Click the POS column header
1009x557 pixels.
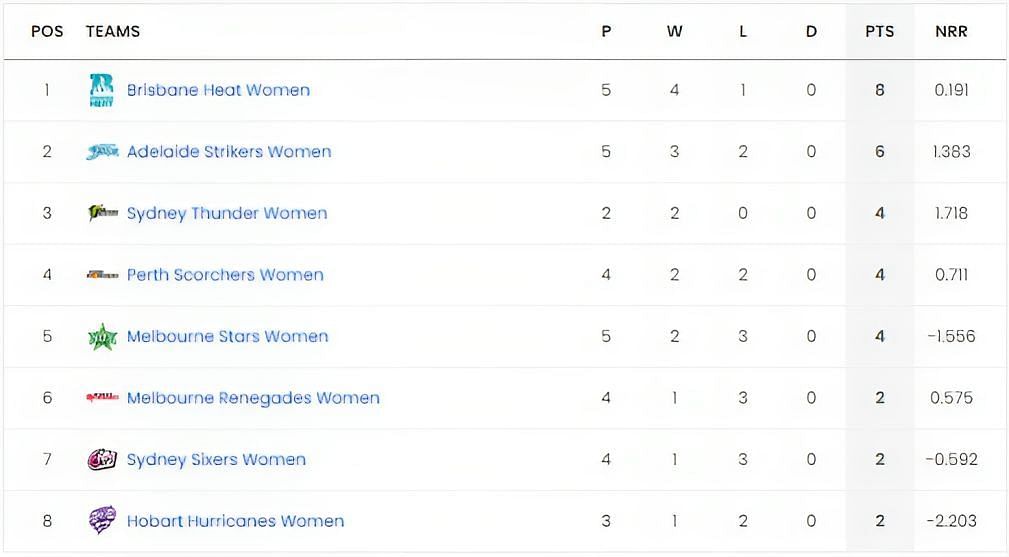tap(47, 32)
